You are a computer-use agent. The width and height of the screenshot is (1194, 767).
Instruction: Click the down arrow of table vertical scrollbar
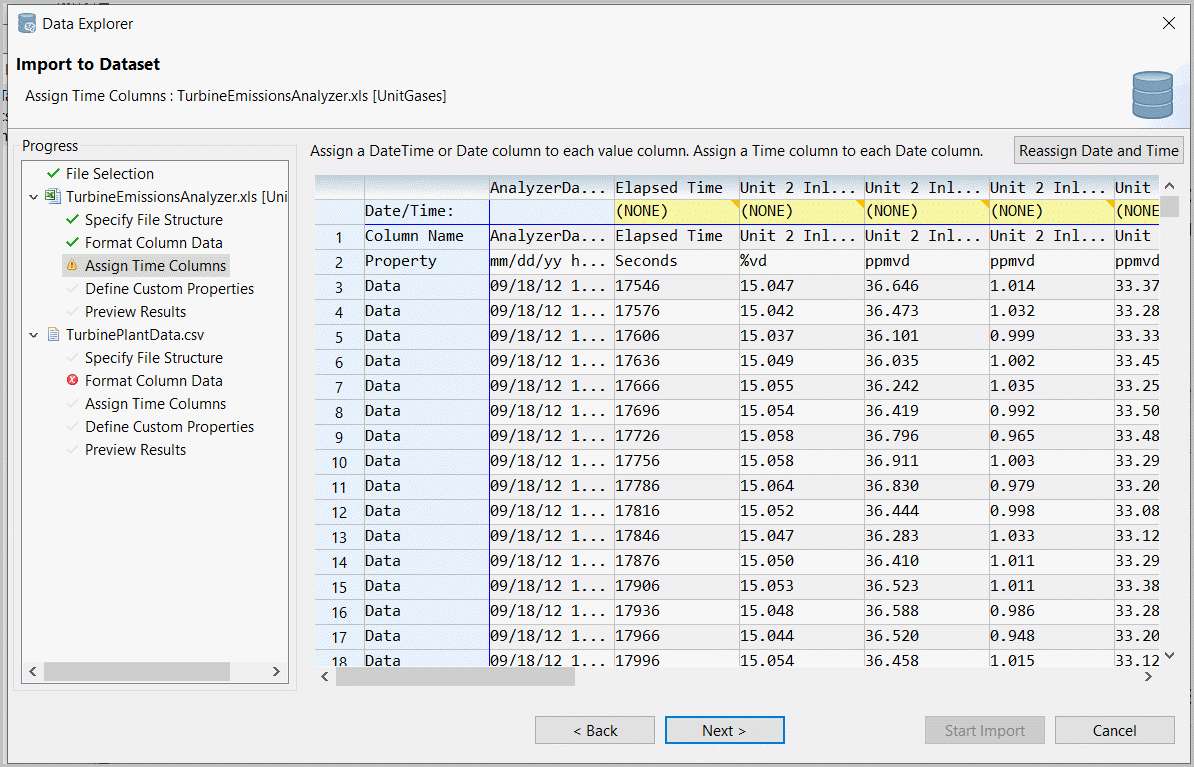coord(1169,656)
